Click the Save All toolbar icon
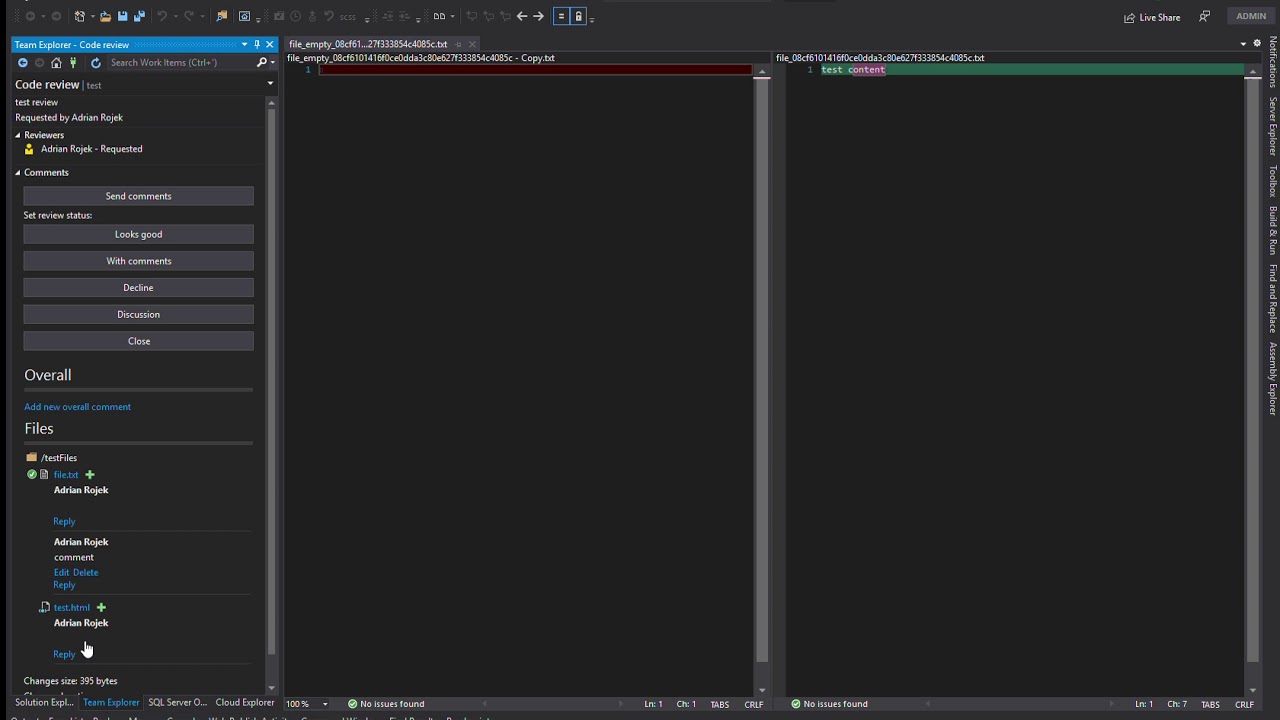Viewport: 1280px width, 720px height. point(139,16)
